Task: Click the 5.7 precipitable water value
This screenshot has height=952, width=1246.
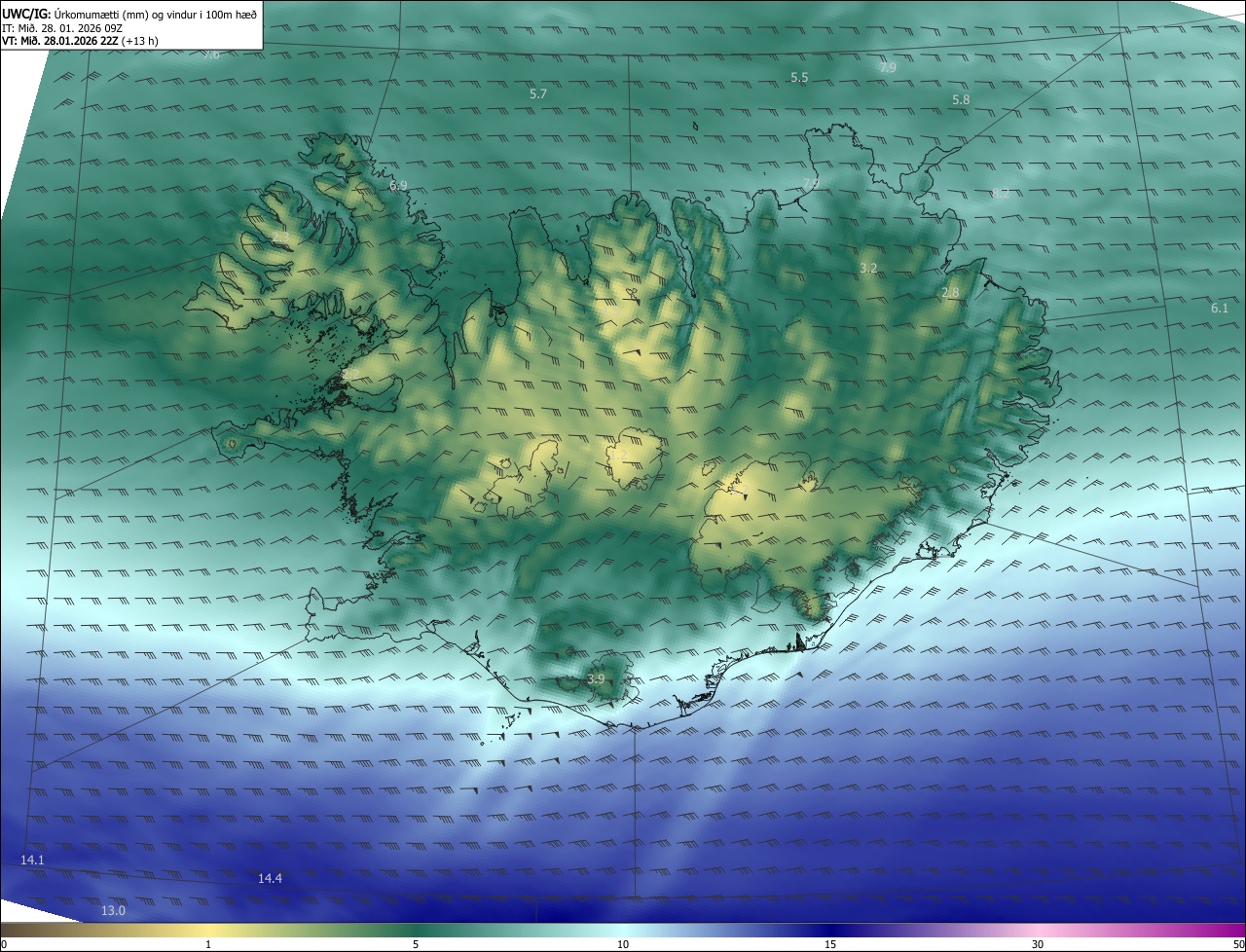Action: [538, 94]
